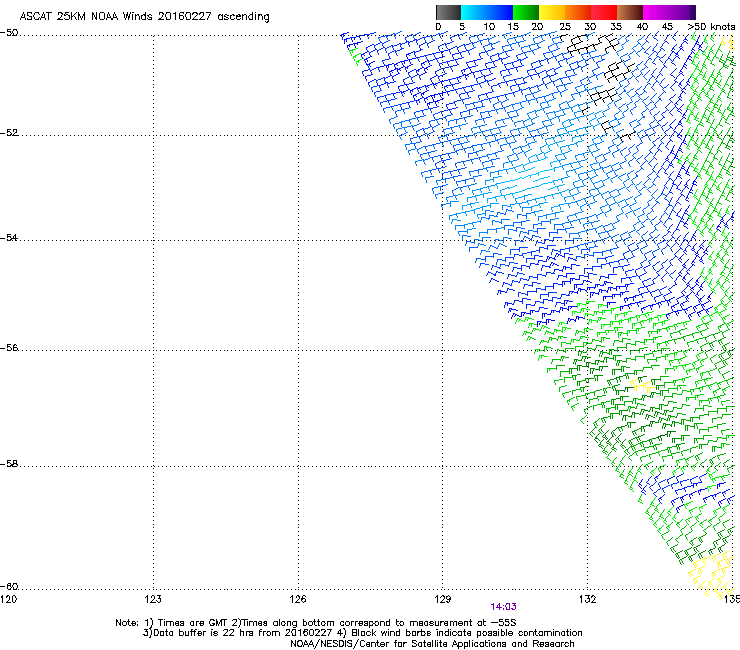Click the latitude label '-54'
The image size is (740, 650).
tap(9, 238)
